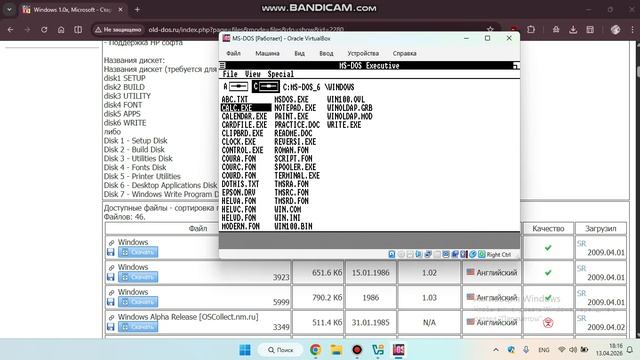Screen dimensions: 640x360
Task: Toggle browser split view icon
Action: point(78,29)
